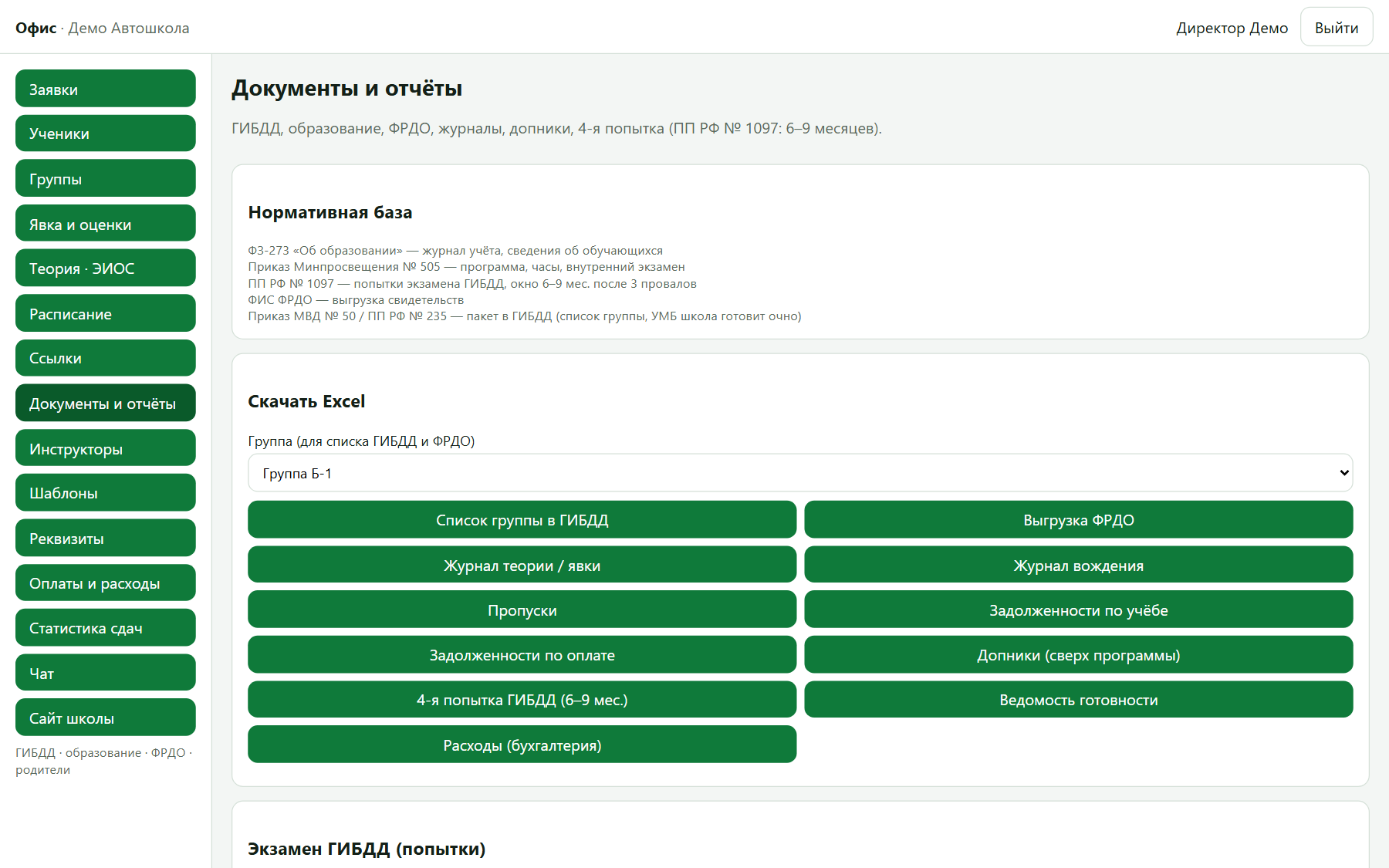Download Задолженности по учёбе report
The height and width of the screenshot is (868, 1389).
pyautogui.click(x=1079, y=610)
